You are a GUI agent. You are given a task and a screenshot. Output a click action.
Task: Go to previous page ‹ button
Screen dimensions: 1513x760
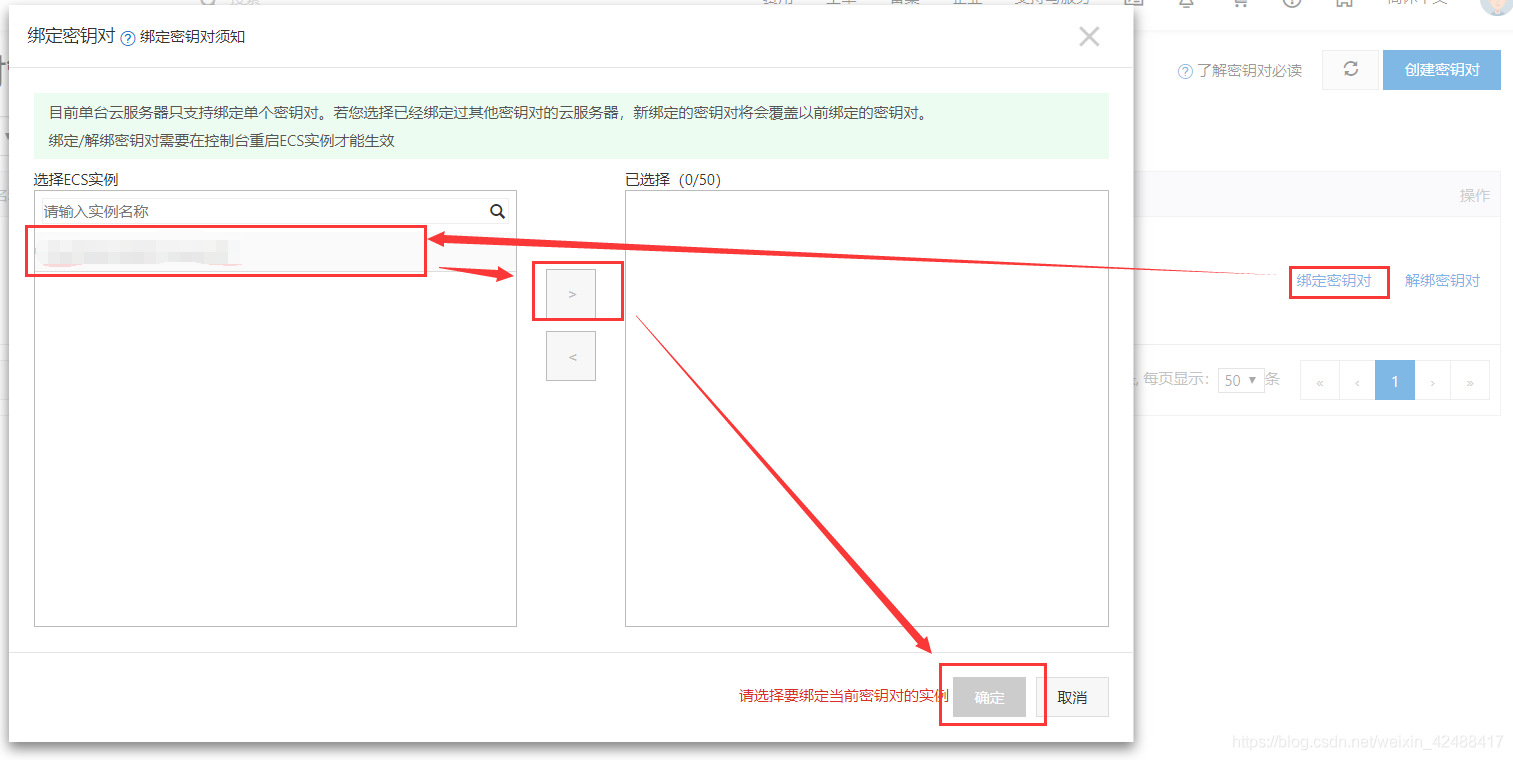1357,381
